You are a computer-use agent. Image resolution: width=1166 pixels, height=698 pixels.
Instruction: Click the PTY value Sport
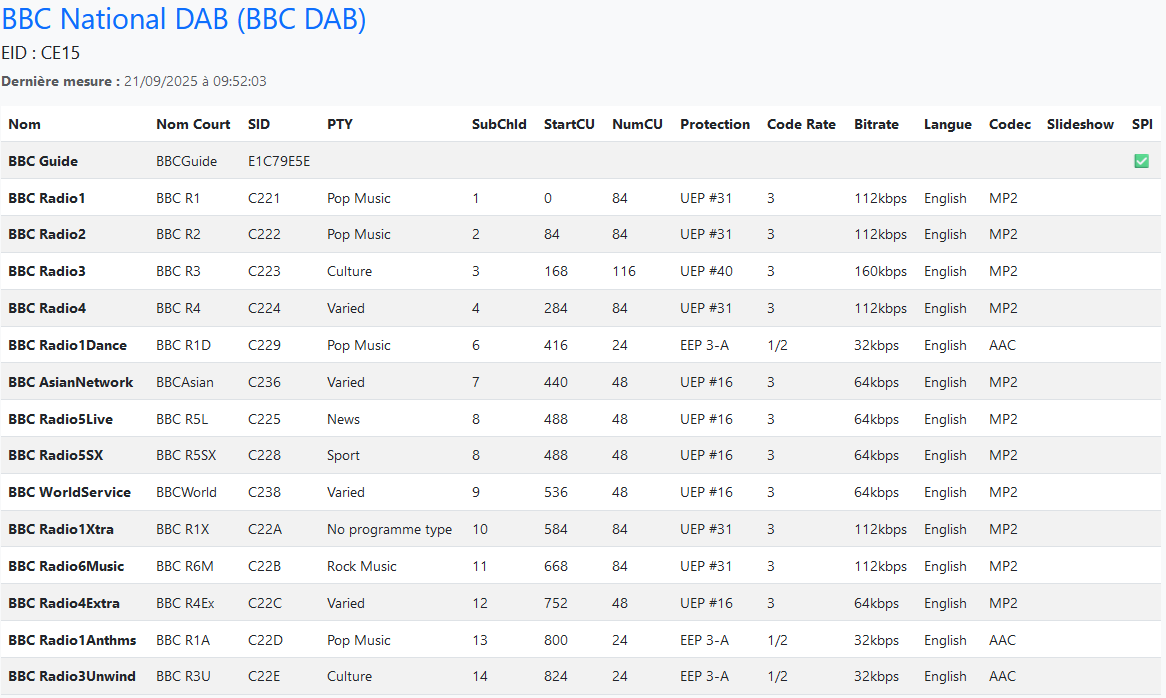[343, 456]
